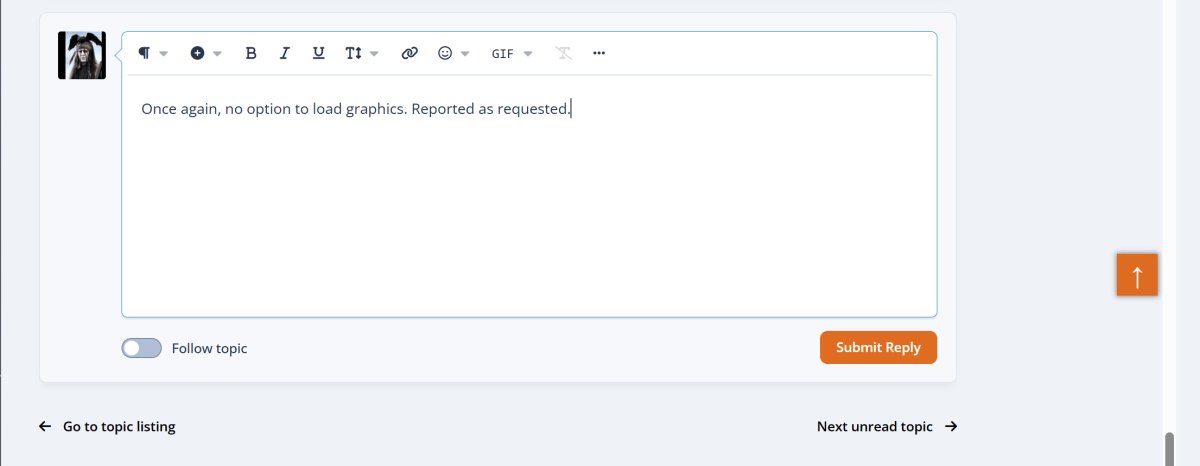This screenshot has height=466, width=1200.
Task: Click the orange back-to-top arrow button
Action: 1137,275
